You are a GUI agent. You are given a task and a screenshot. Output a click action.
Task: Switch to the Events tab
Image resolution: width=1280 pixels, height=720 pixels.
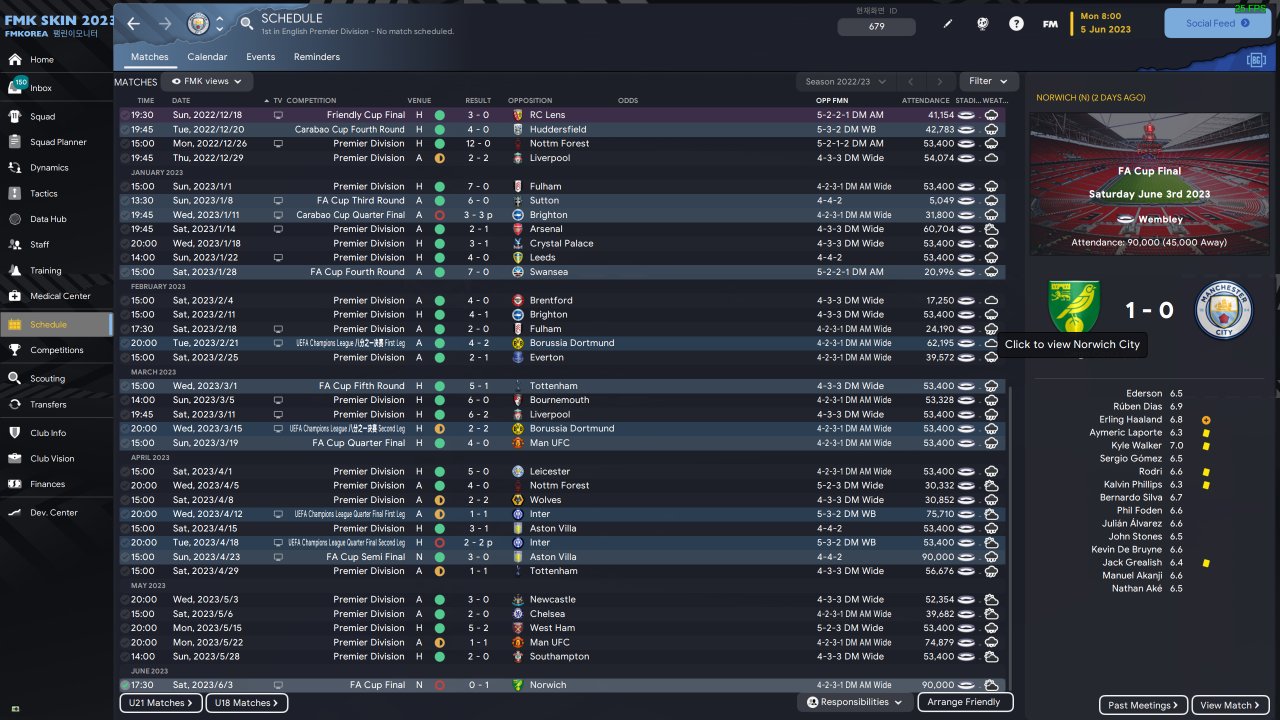(260, 57)
